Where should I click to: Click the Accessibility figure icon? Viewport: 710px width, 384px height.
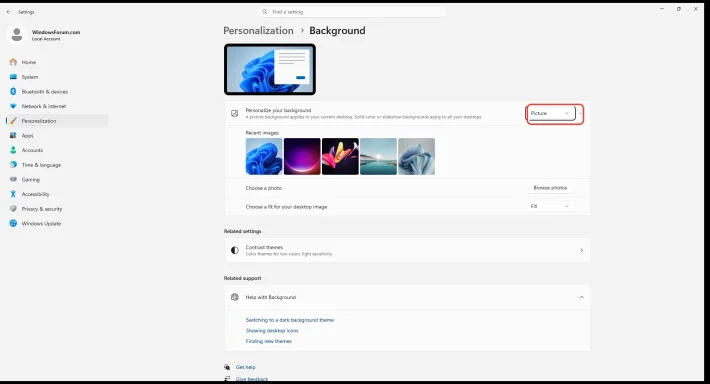tap(13, 194)
